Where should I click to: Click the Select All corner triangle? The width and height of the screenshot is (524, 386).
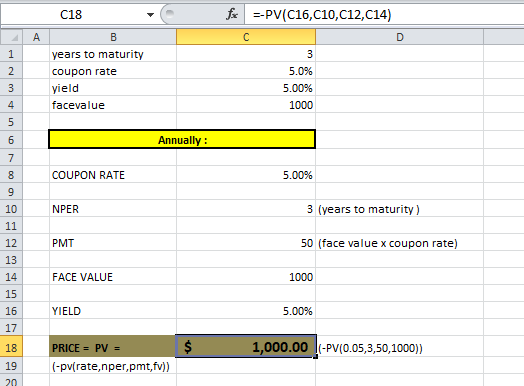click(11, 37)
